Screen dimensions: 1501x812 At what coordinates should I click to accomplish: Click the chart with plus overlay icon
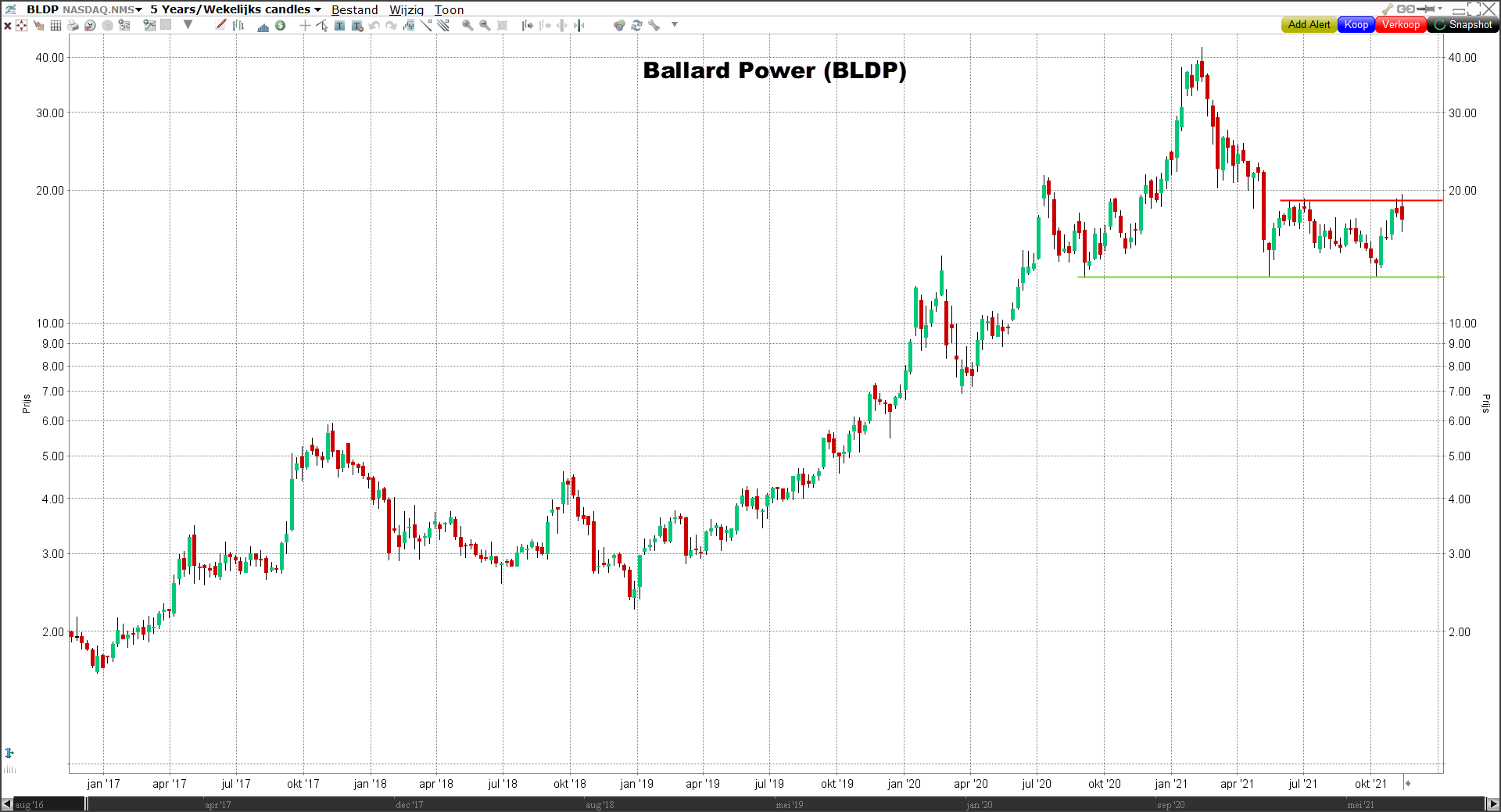[124, 25]
